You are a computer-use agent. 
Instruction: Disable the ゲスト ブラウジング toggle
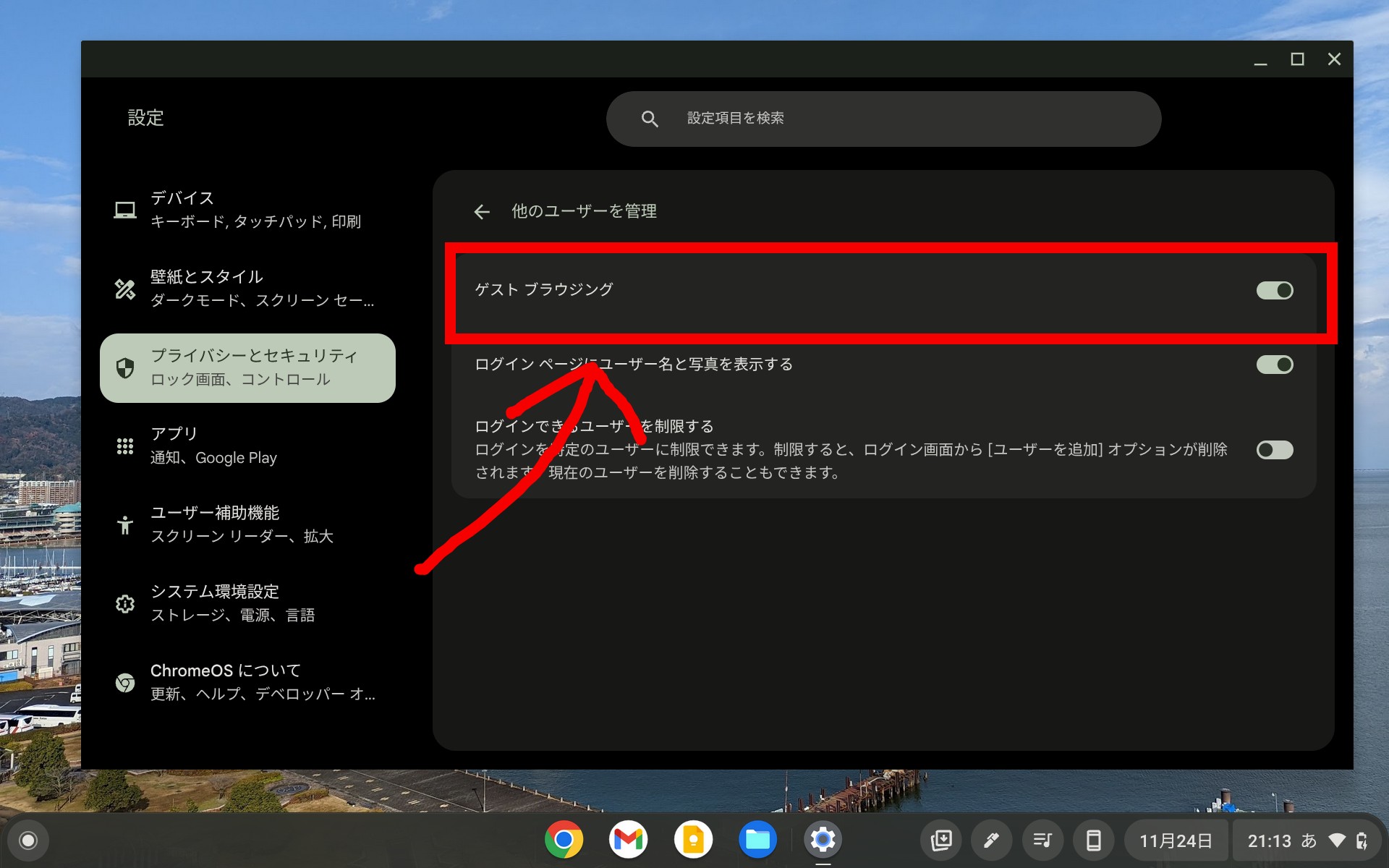click(x=1274, y=290)
